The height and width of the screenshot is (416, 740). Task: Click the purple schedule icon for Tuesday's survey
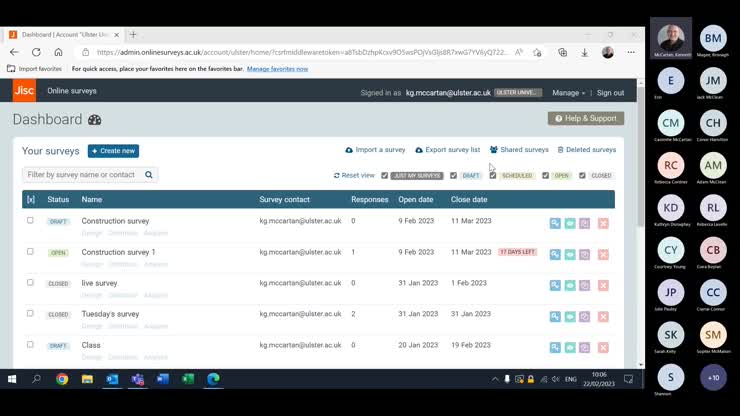coord(585,316)
